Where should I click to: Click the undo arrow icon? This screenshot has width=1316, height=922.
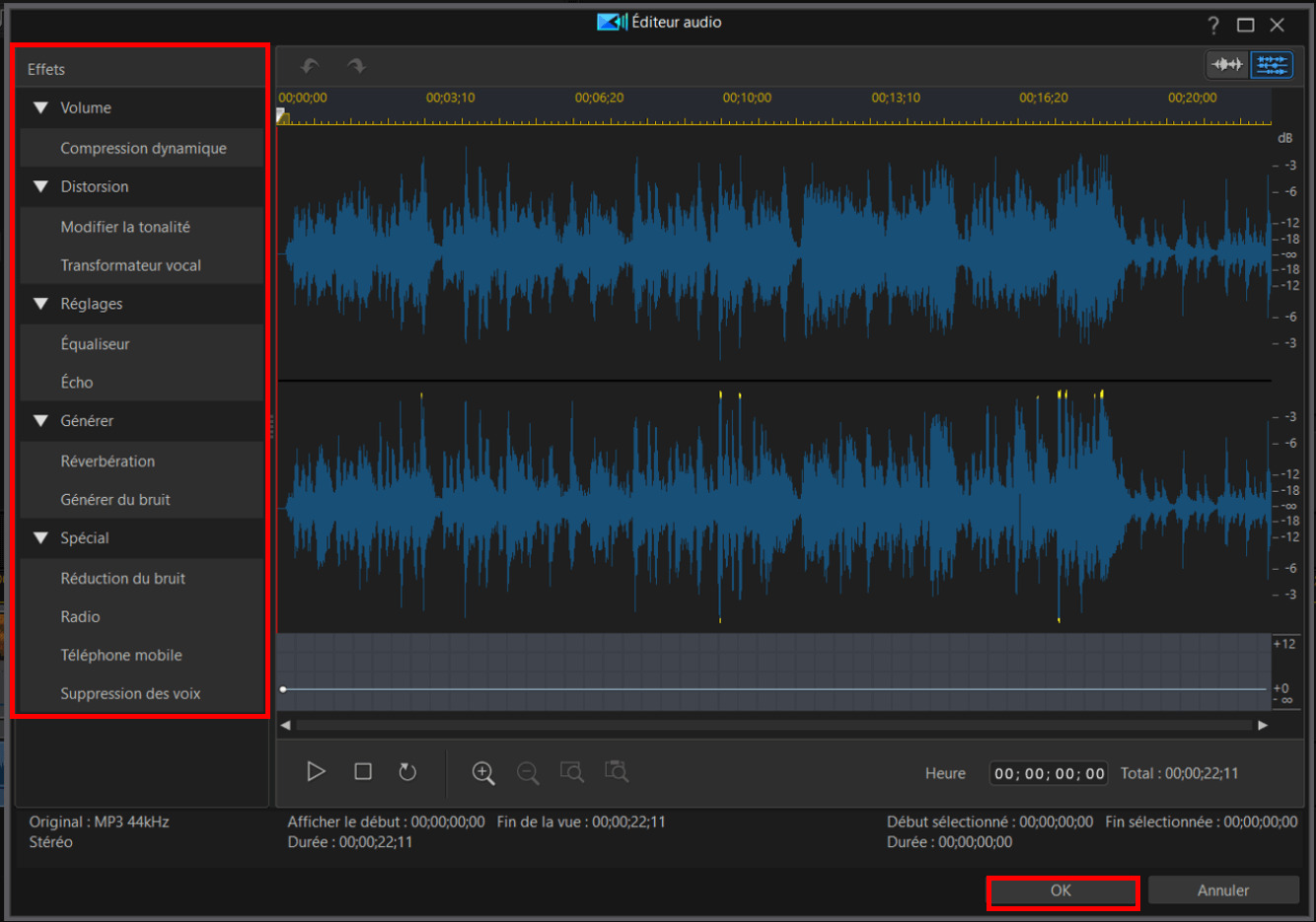tap(310, 66)
